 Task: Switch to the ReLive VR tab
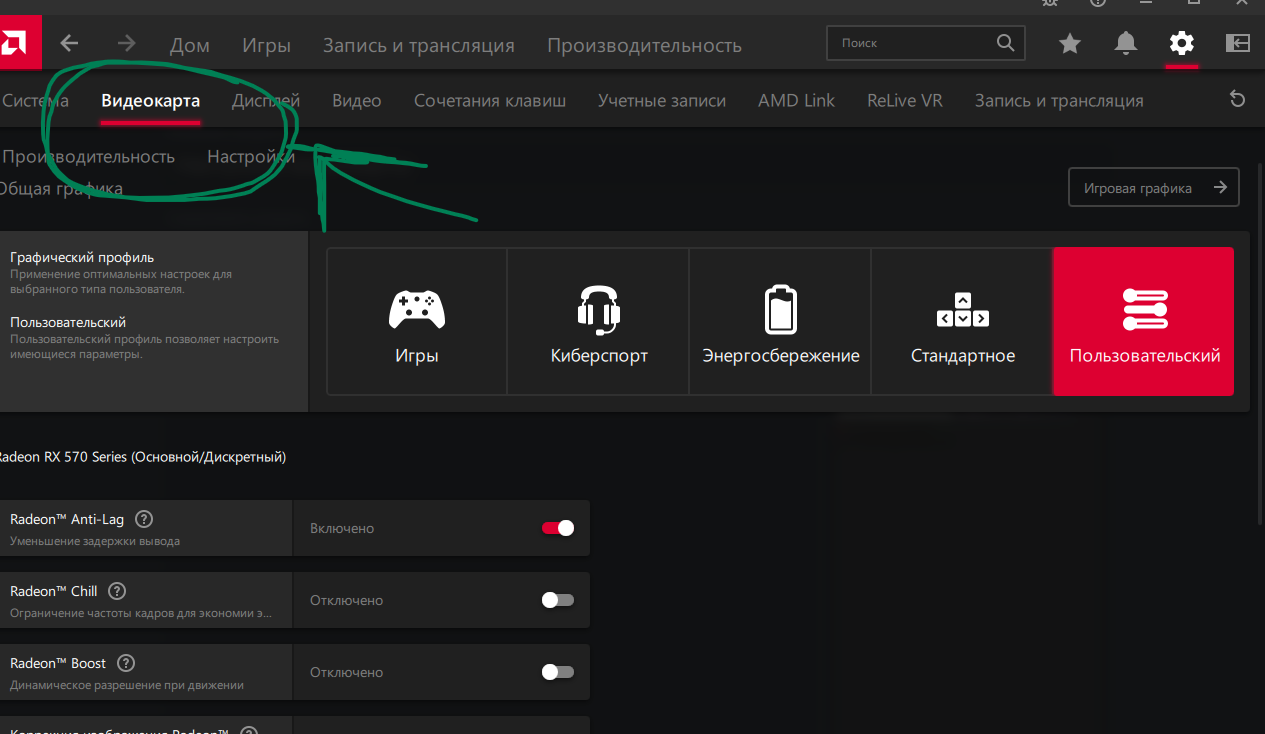(x=905, y=100)
